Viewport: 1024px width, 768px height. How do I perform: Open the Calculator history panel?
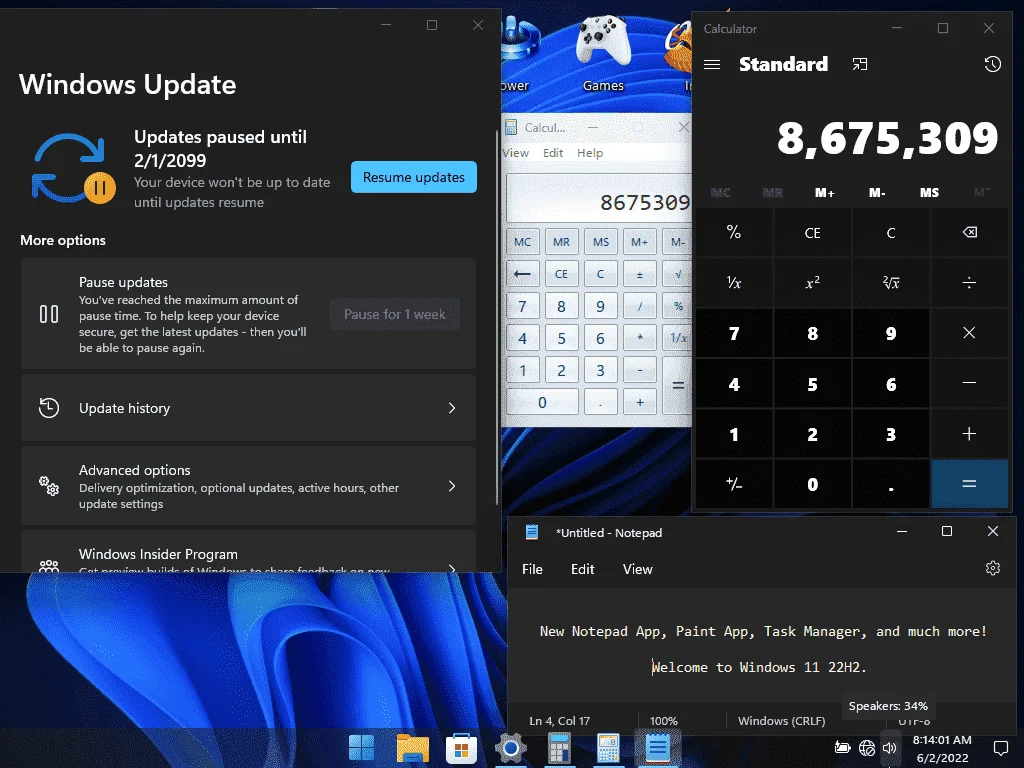point(993,64)
